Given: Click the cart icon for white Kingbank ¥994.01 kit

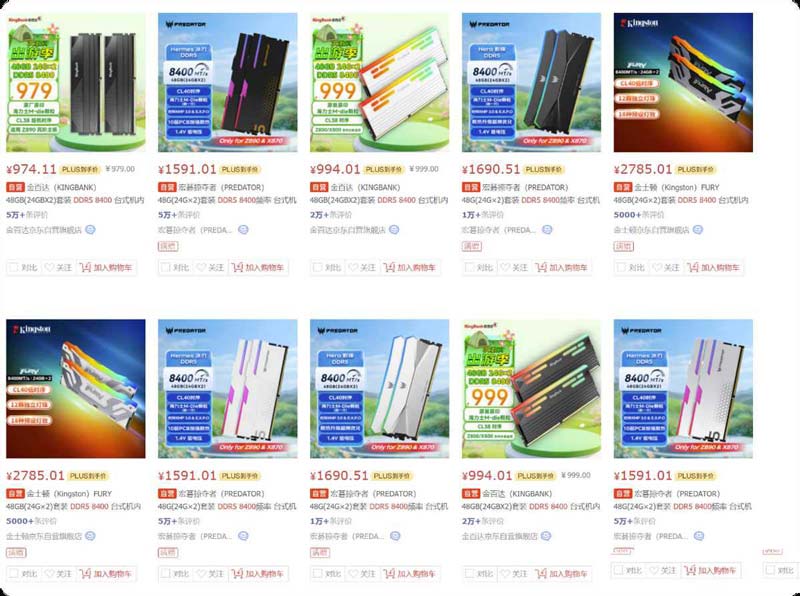Looking at the screenshot, I should 389,267.
